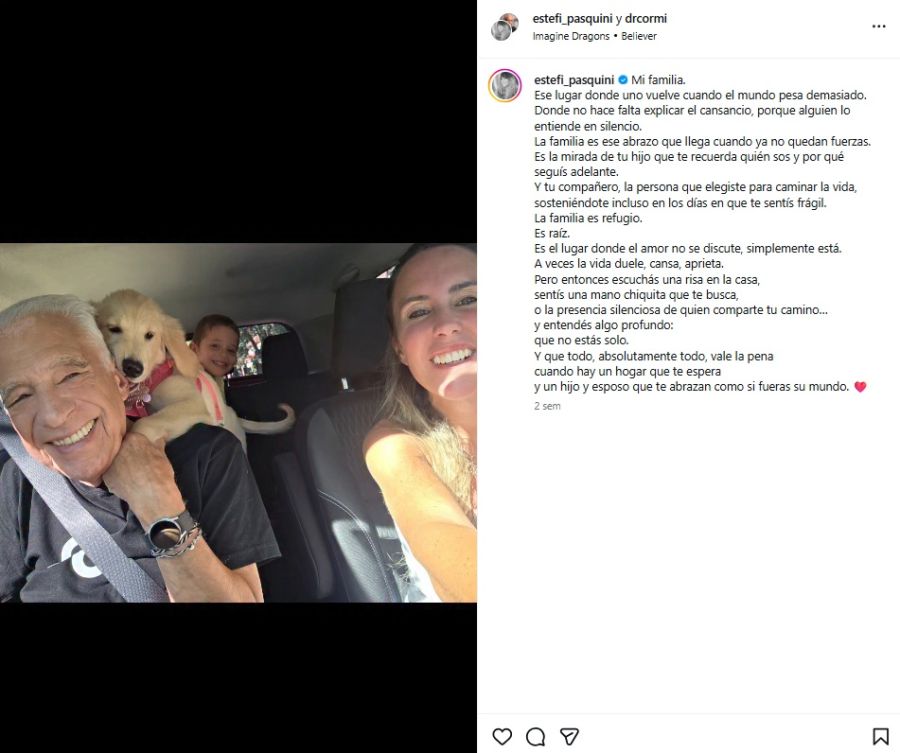
Task: Click the black area above the photo
Action: [238, 122]
